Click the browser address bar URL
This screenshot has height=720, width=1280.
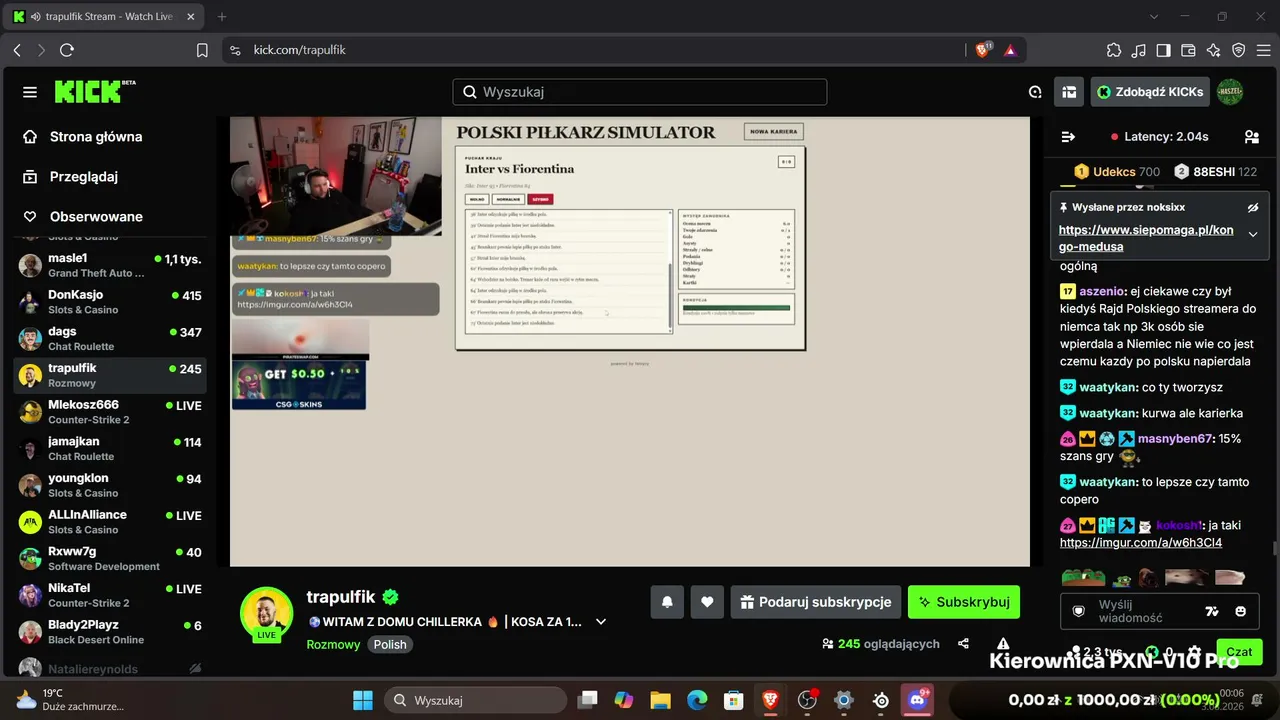(299, 50)
